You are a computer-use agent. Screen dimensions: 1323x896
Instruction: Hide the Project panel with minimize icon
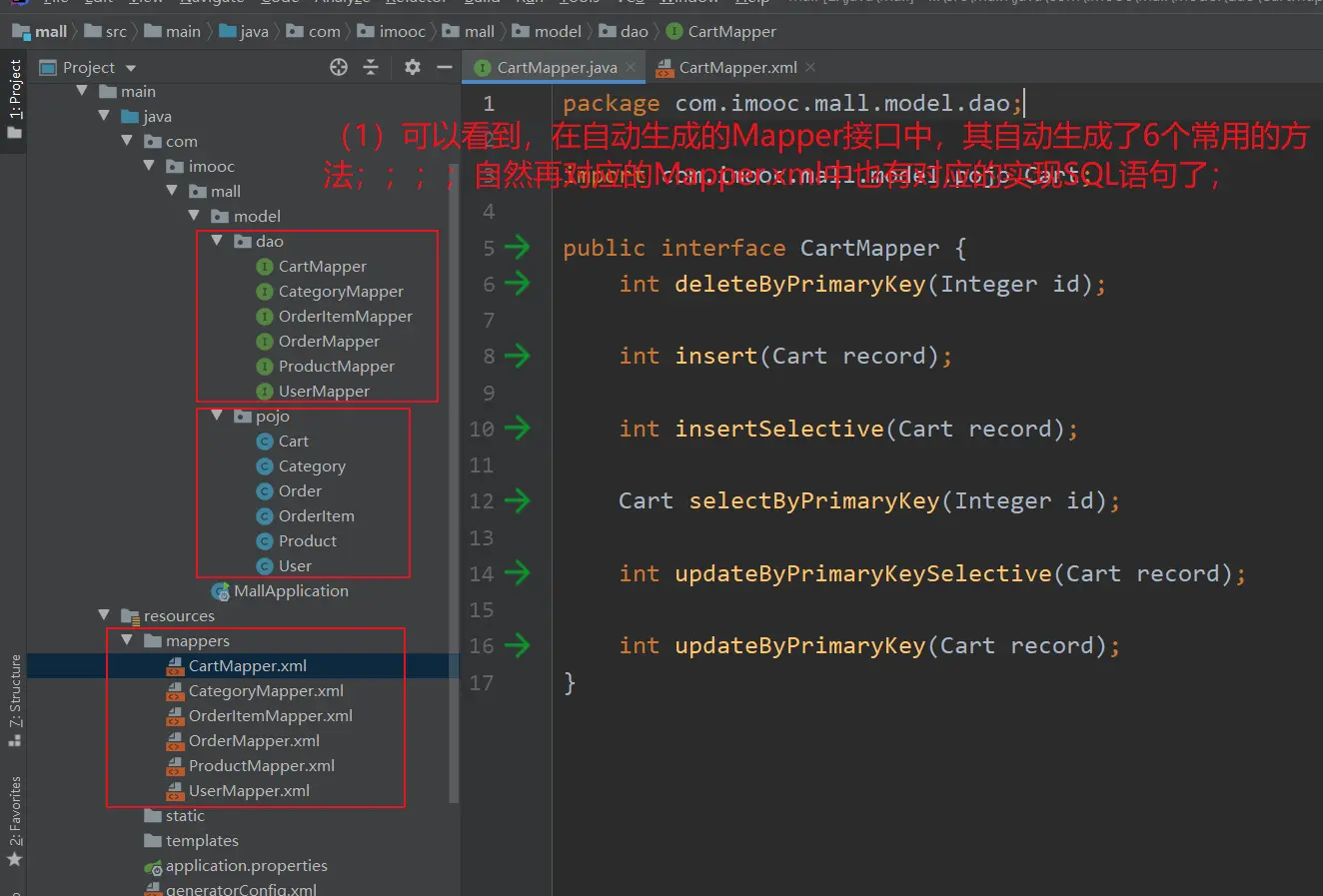pyautogui.click(x=445, y=67)
